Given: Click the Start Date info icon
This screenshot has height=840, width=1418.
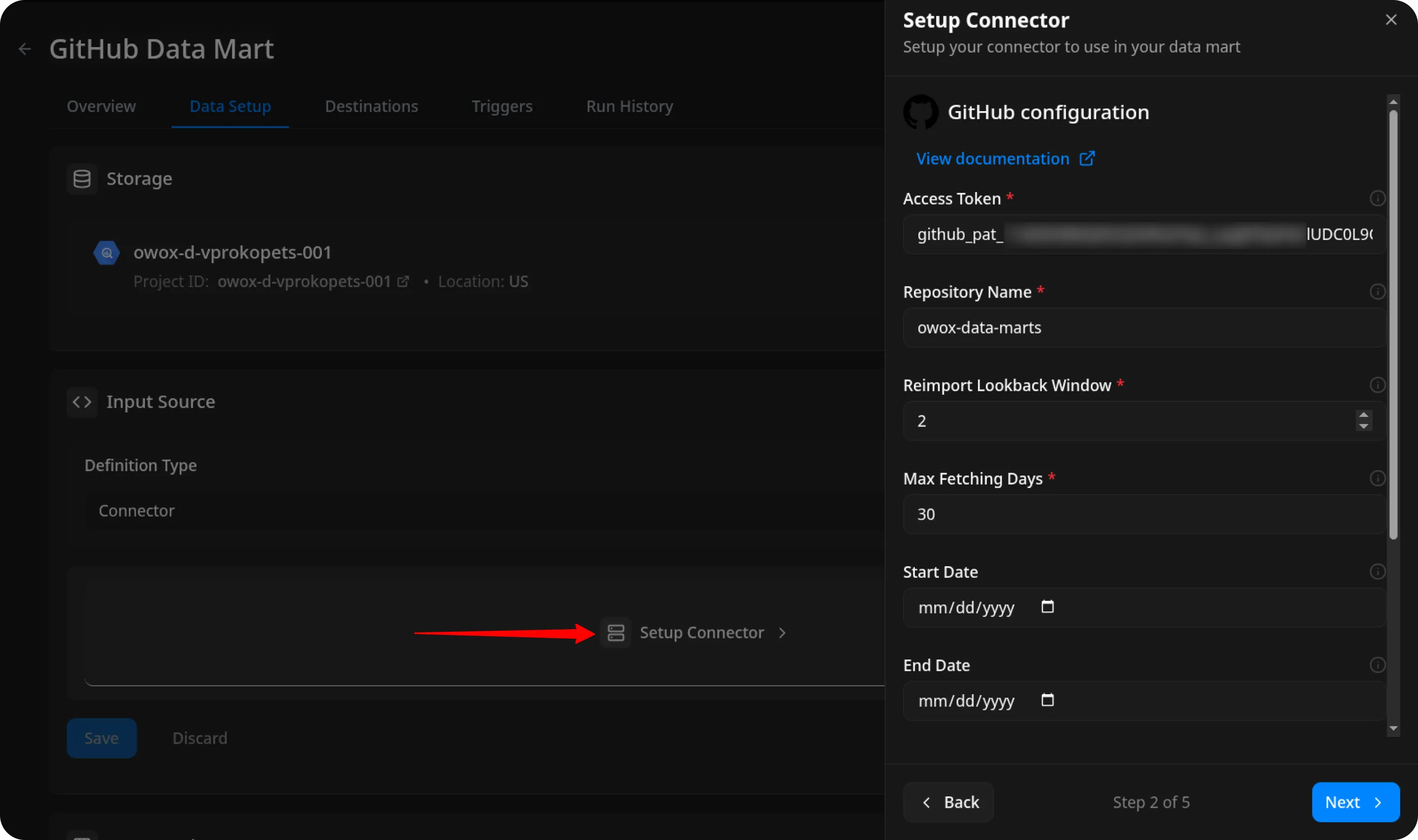Looking at the screenshot, I should coord(1377,572).
